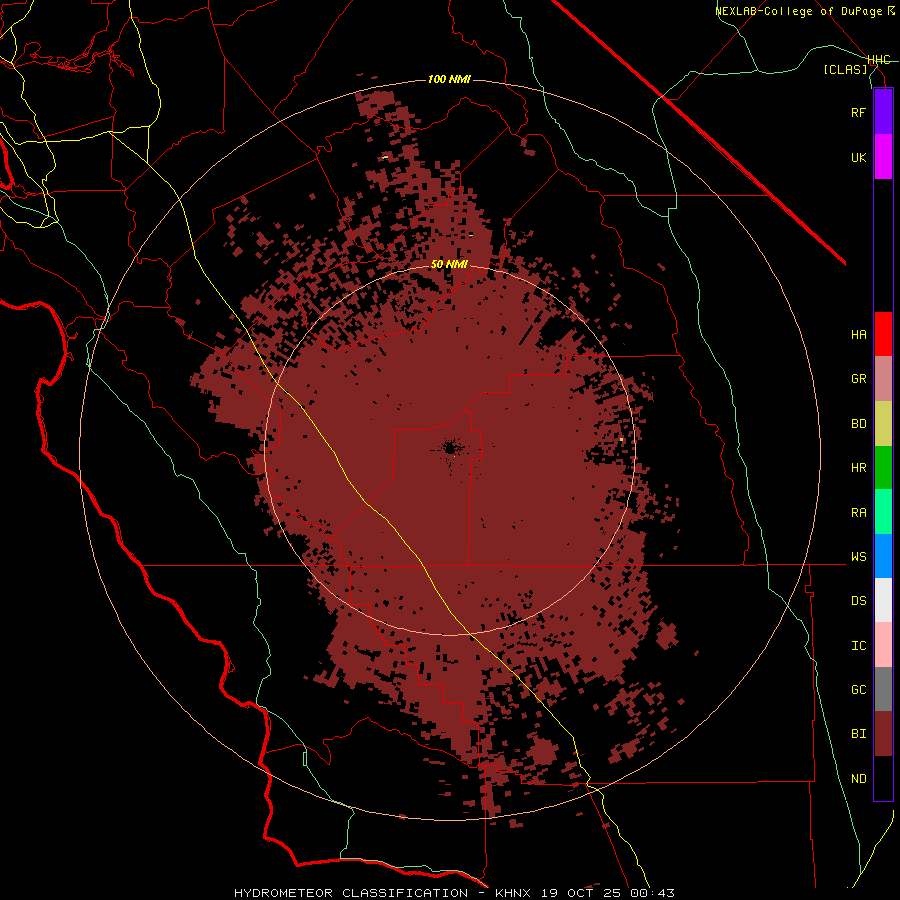Click the ND legend label
The height and width of the screenshot is (900, 900).
click(858, 779)
